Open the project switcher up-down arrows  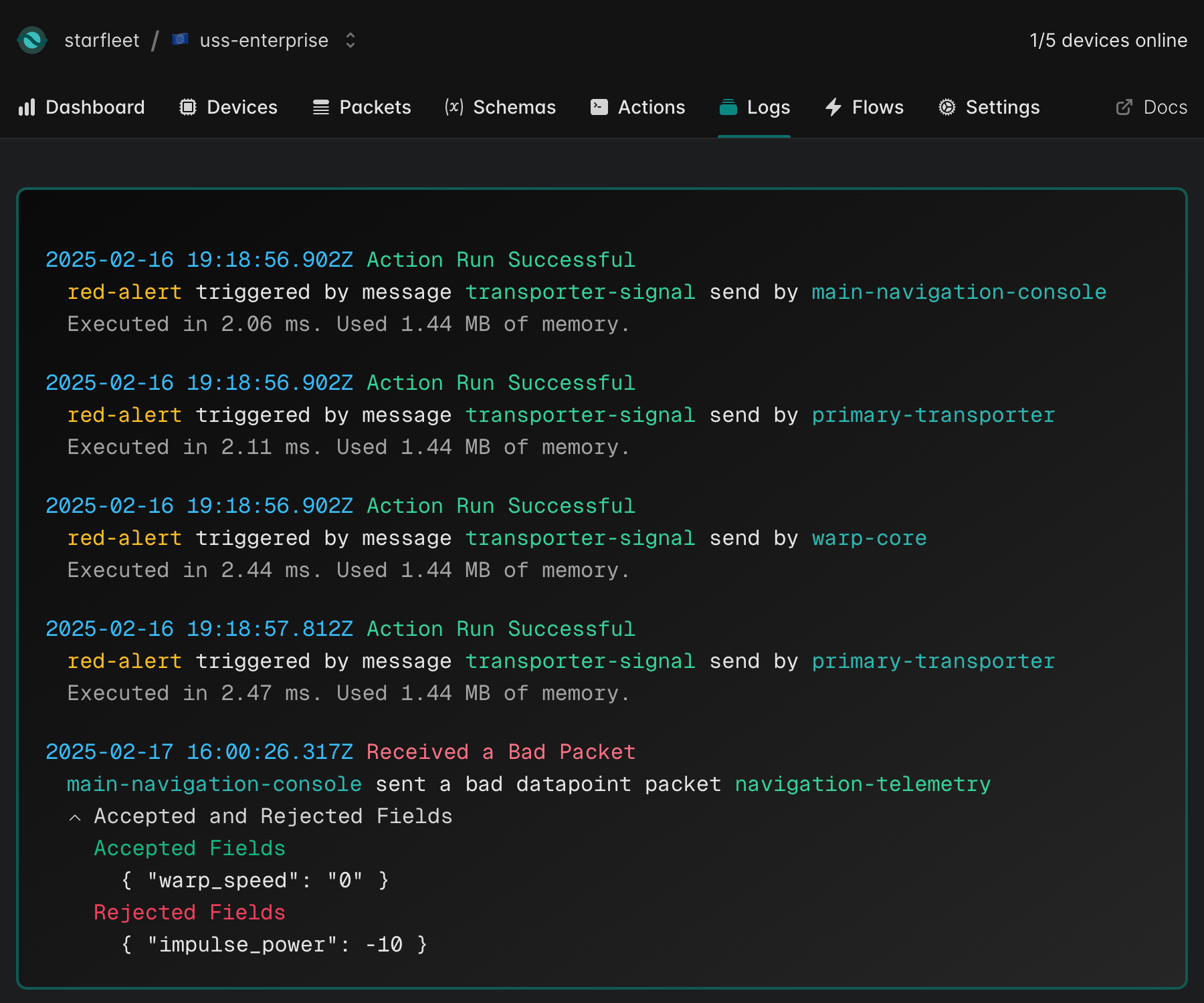350,40
